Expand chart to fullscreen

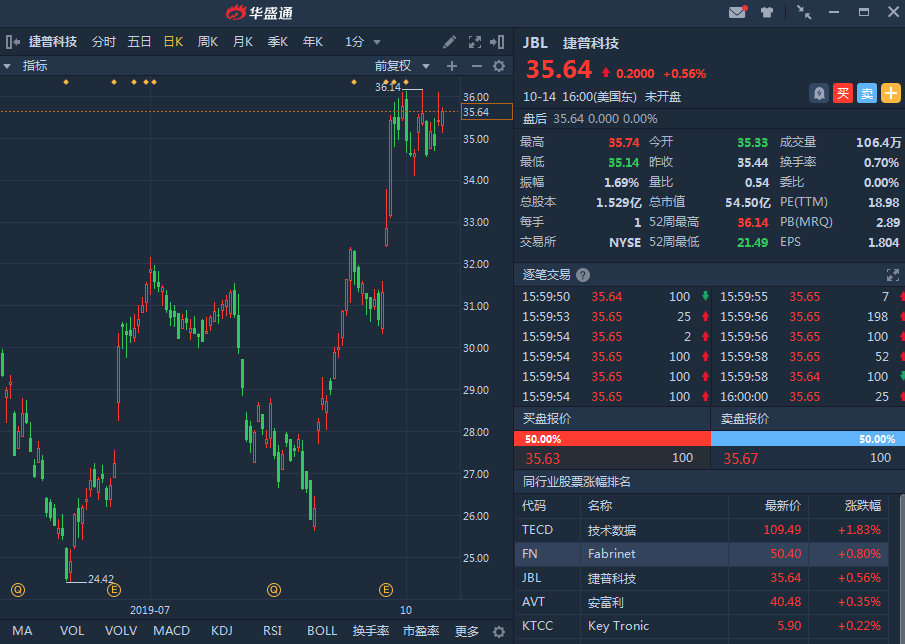coord(474,42)
